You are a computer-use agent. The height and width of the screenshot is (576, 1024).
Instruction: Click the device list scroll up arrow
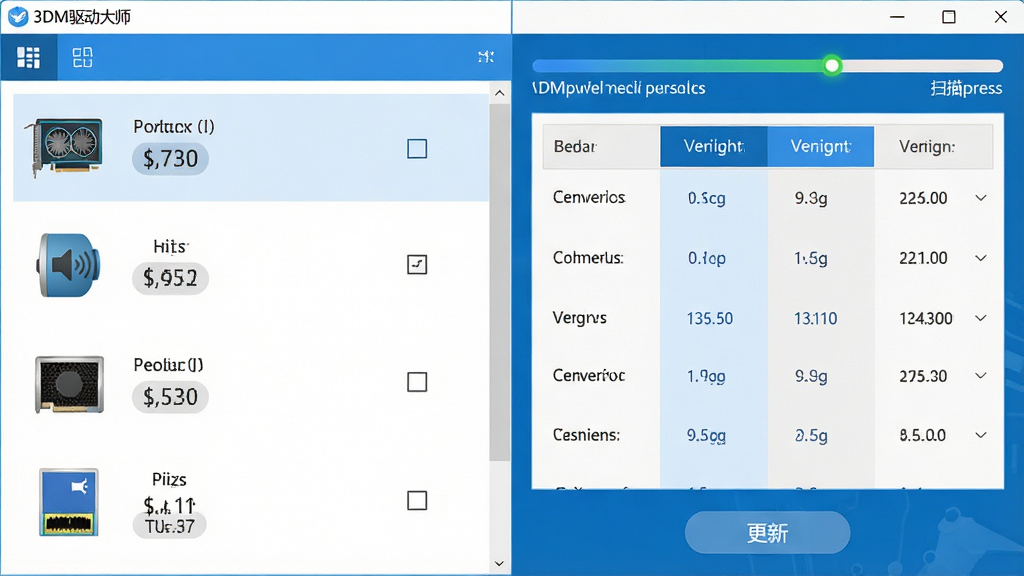pyautogui.click(x=500, y=93)
